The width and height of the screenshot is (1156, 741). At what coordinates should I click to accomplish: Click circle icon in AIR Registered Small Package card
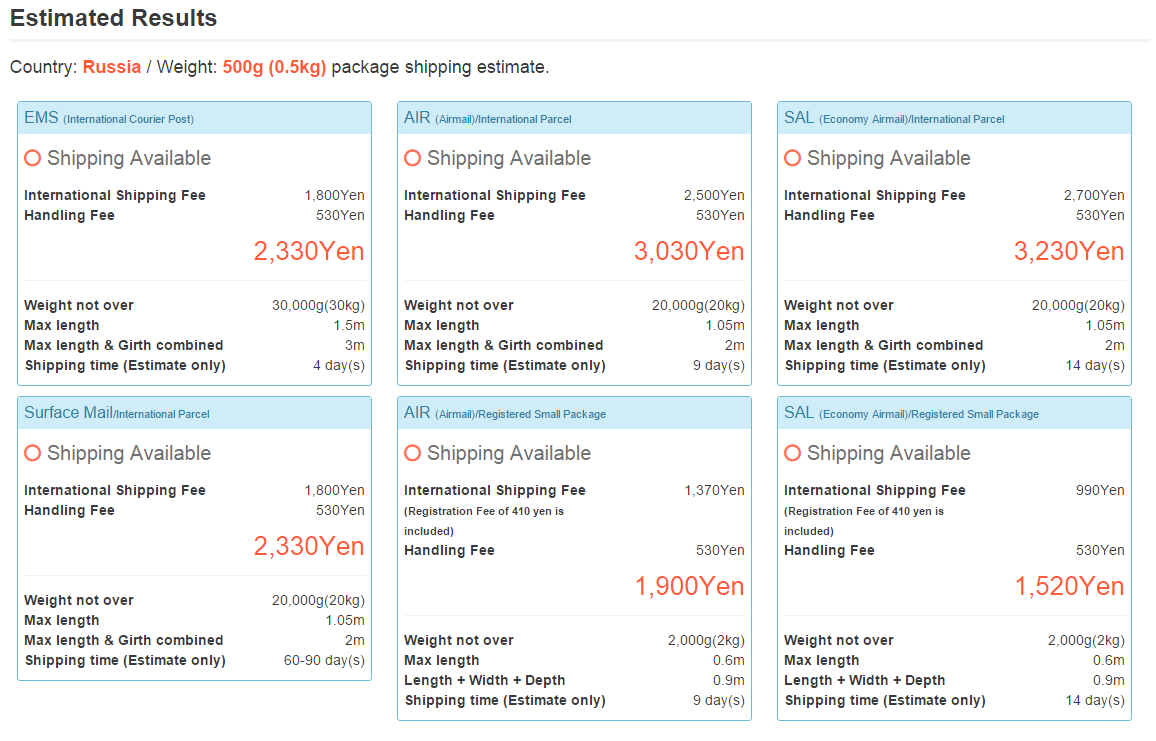(412, 453)
